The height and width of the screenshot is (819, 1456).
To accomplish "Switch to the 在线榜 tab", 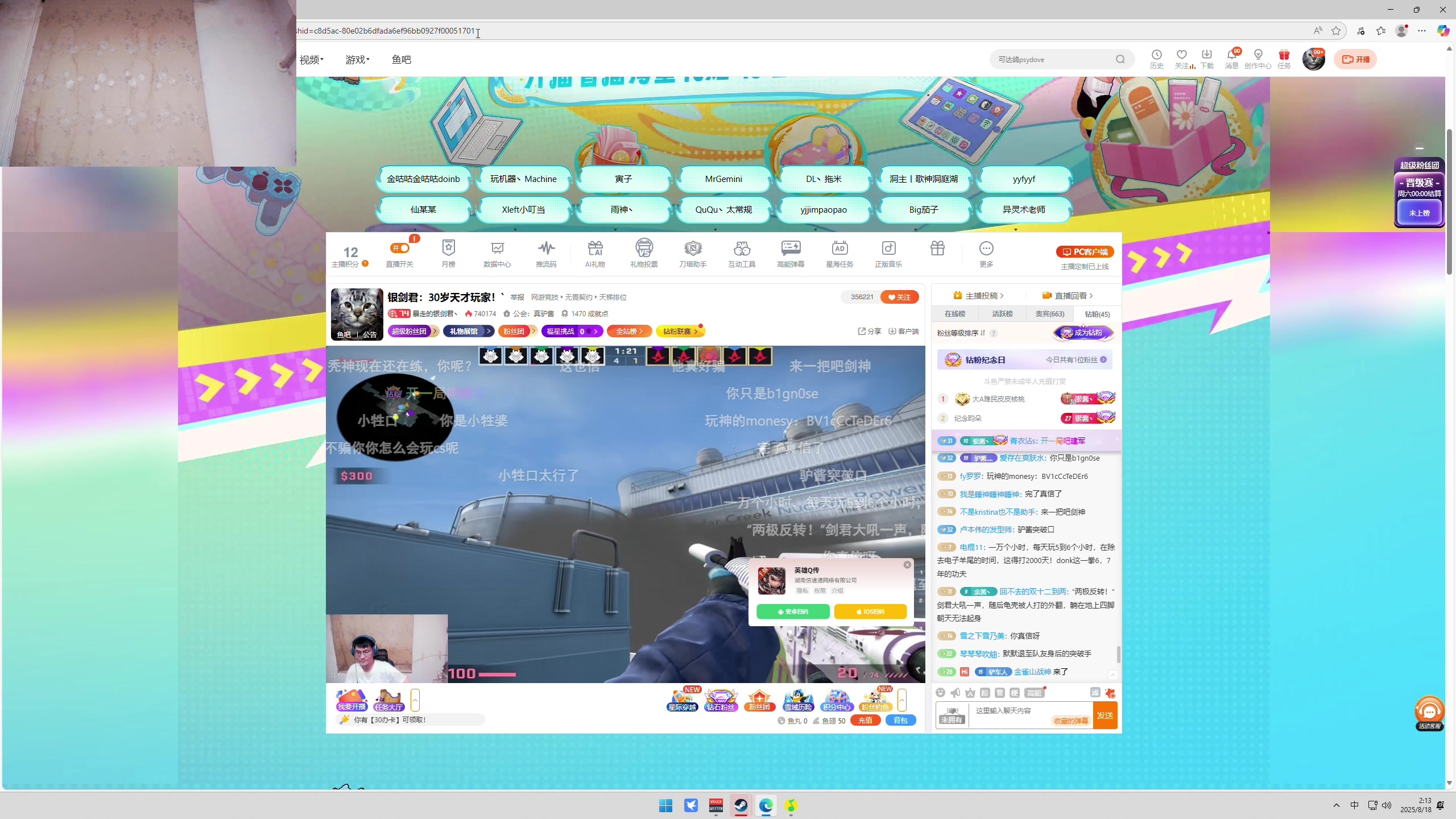I will pos(954,314).
